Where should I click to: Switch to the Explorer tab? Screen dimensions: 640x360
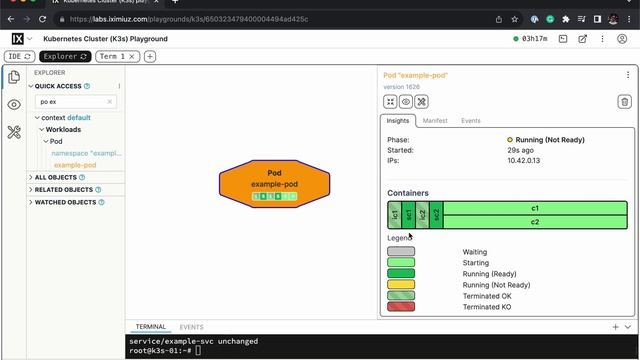pos(65,56)
